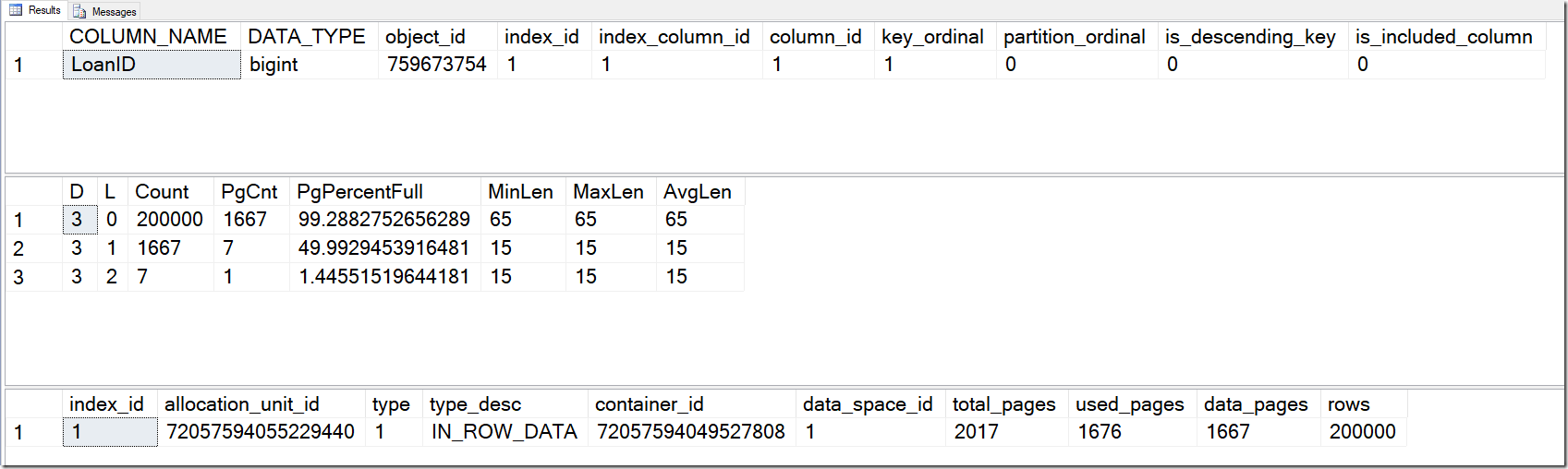
Task: Select total_pages value 2017
Action: click(x=976, y=432)
